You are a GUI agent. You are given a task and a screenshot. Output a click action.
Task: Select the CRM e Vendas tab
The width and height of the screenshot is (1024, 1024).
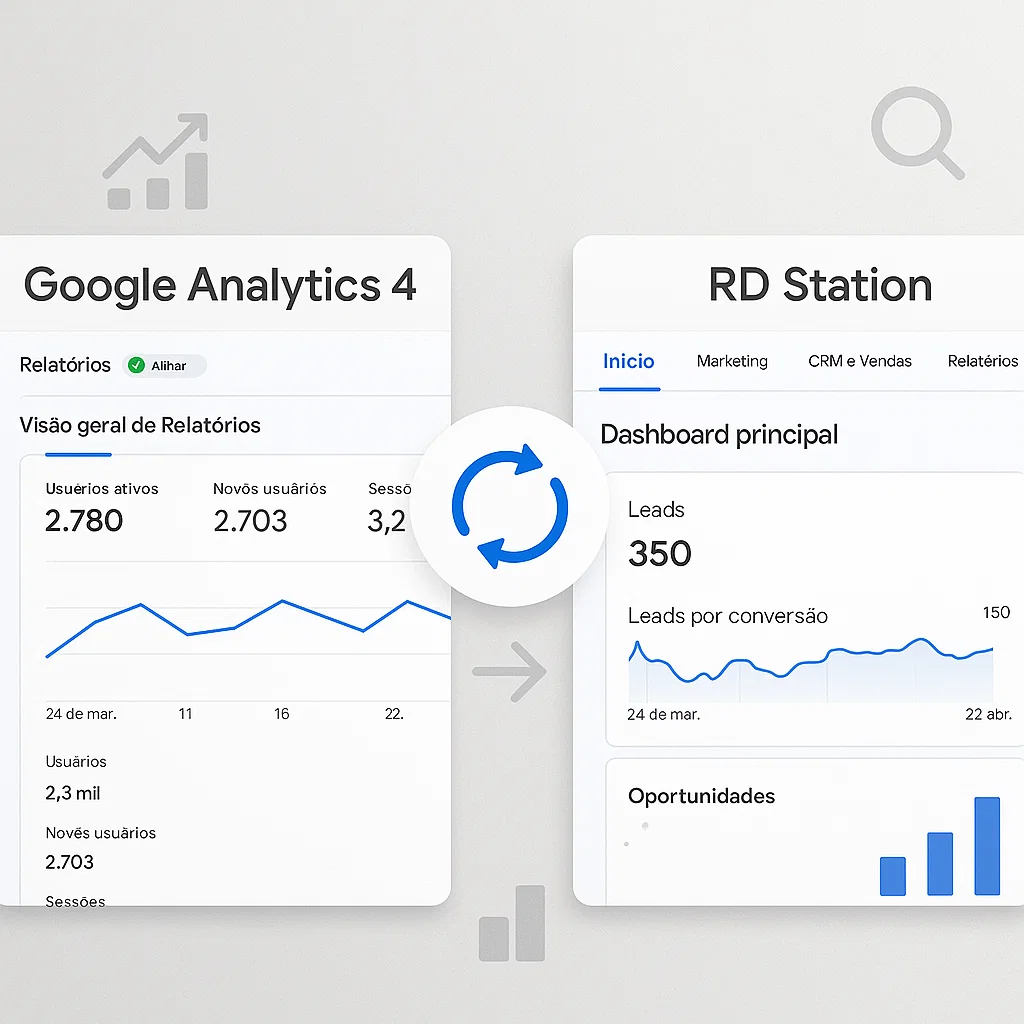[859, 361]
